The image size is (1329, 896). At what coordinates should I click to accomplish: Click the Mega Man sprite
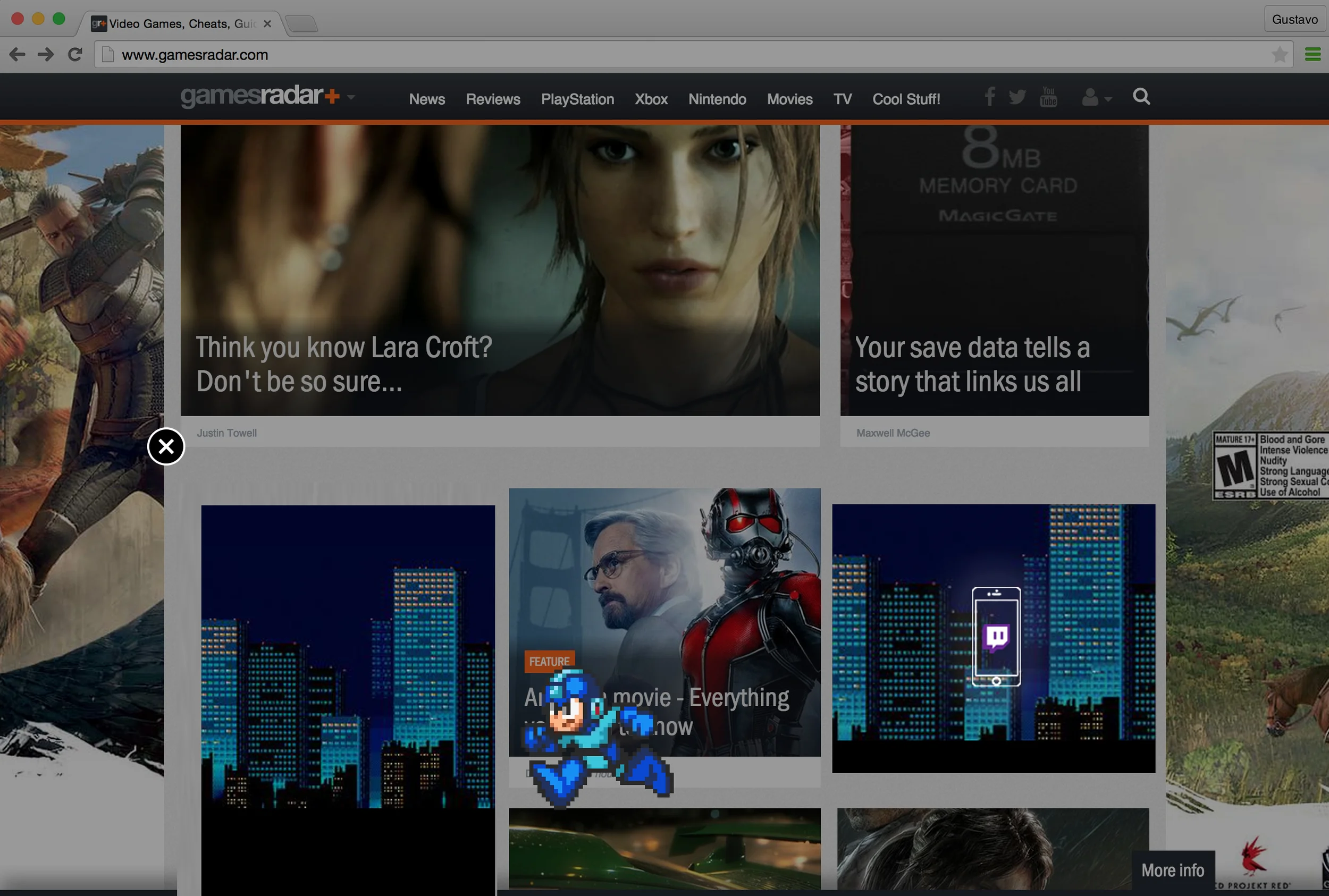point(599,738)
